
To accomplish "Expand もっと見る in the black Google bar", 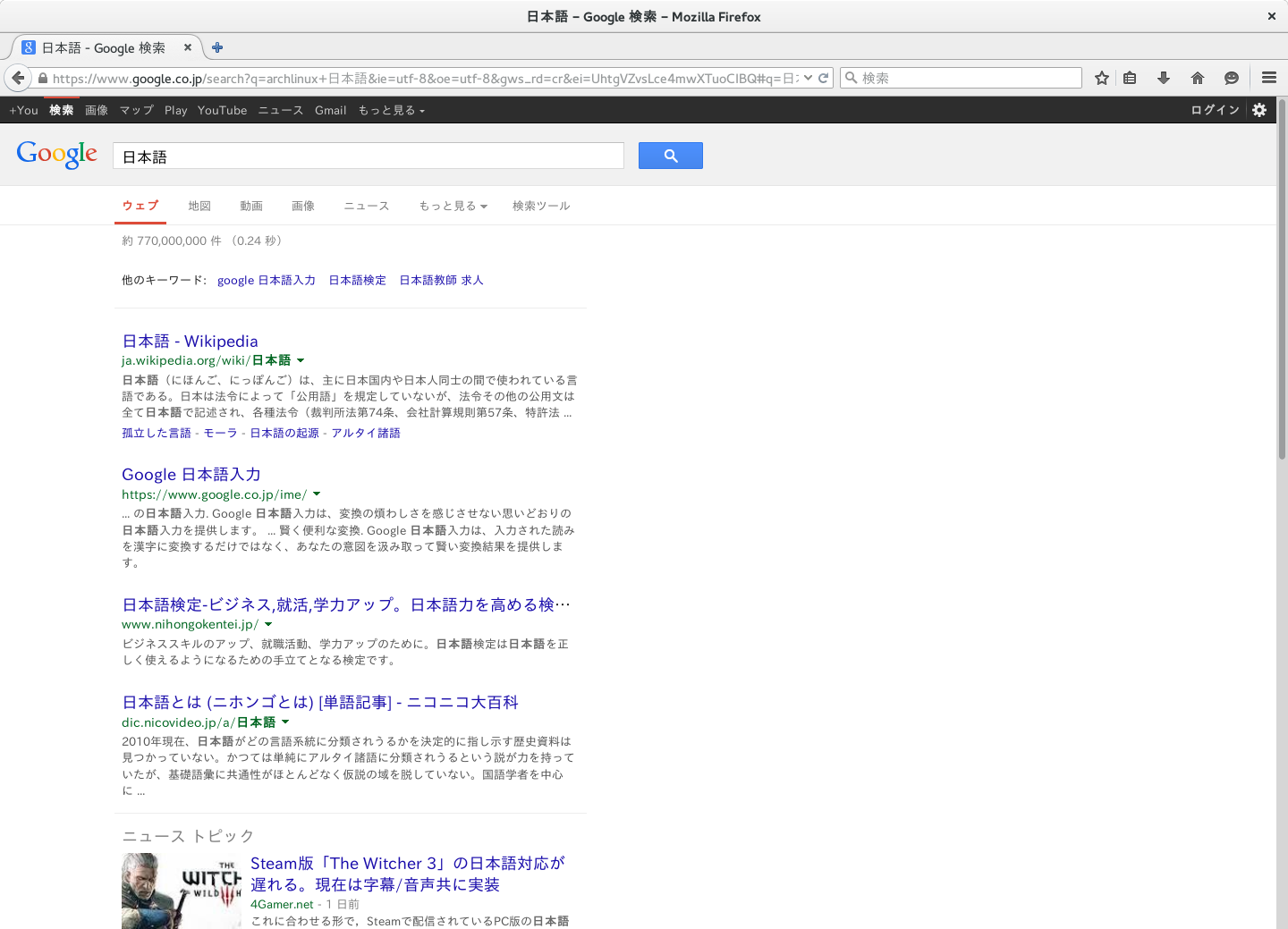I will pyautogui.click(x=392, y=110).
